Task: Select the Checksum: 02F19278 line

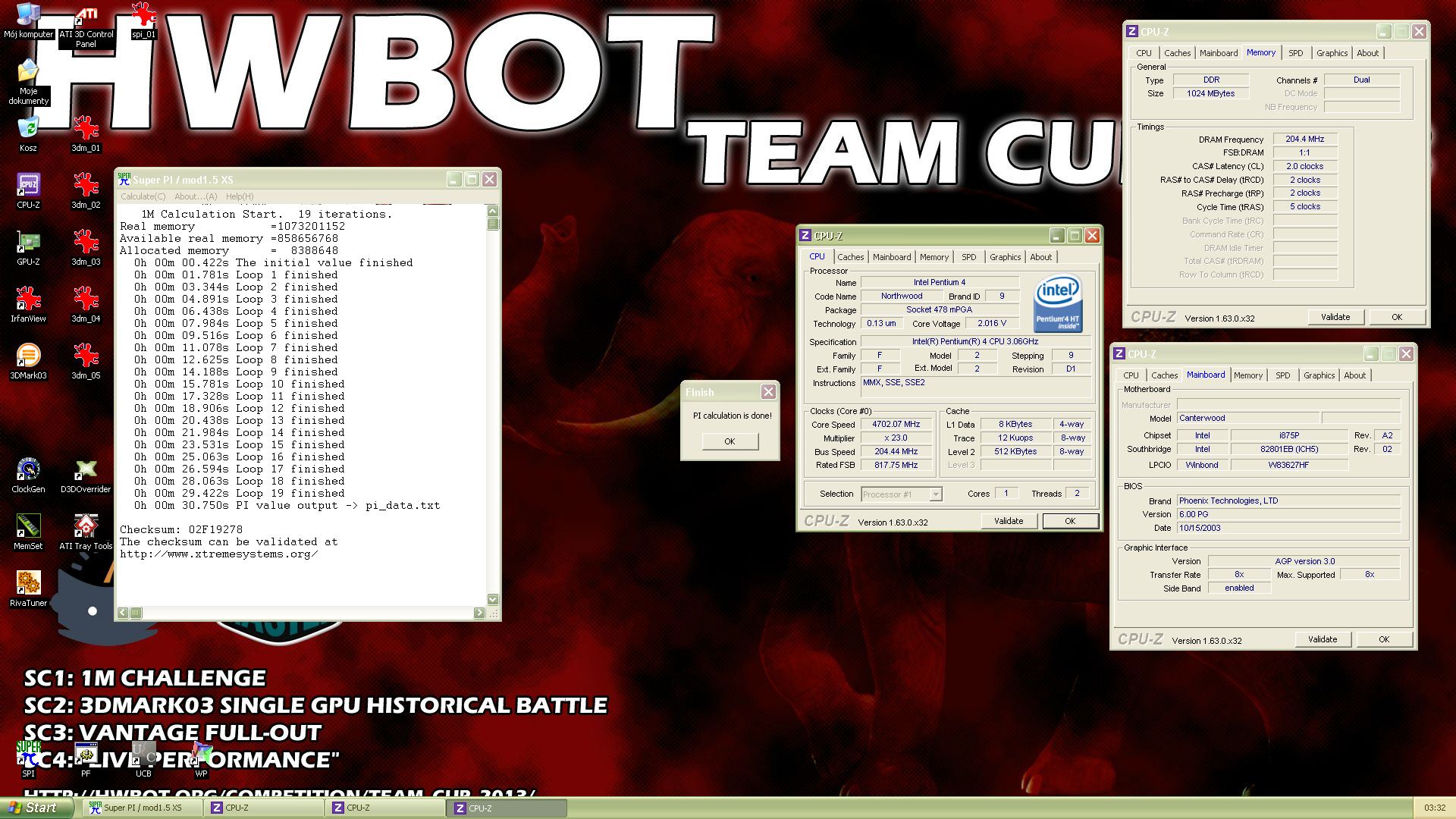Action: coord(181,530)
